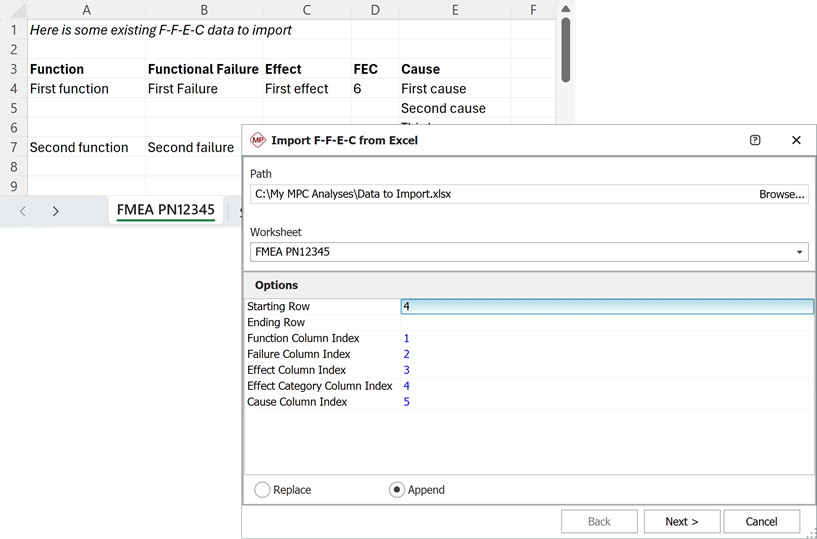Select the Replace radio option

(x=263, y=490)
